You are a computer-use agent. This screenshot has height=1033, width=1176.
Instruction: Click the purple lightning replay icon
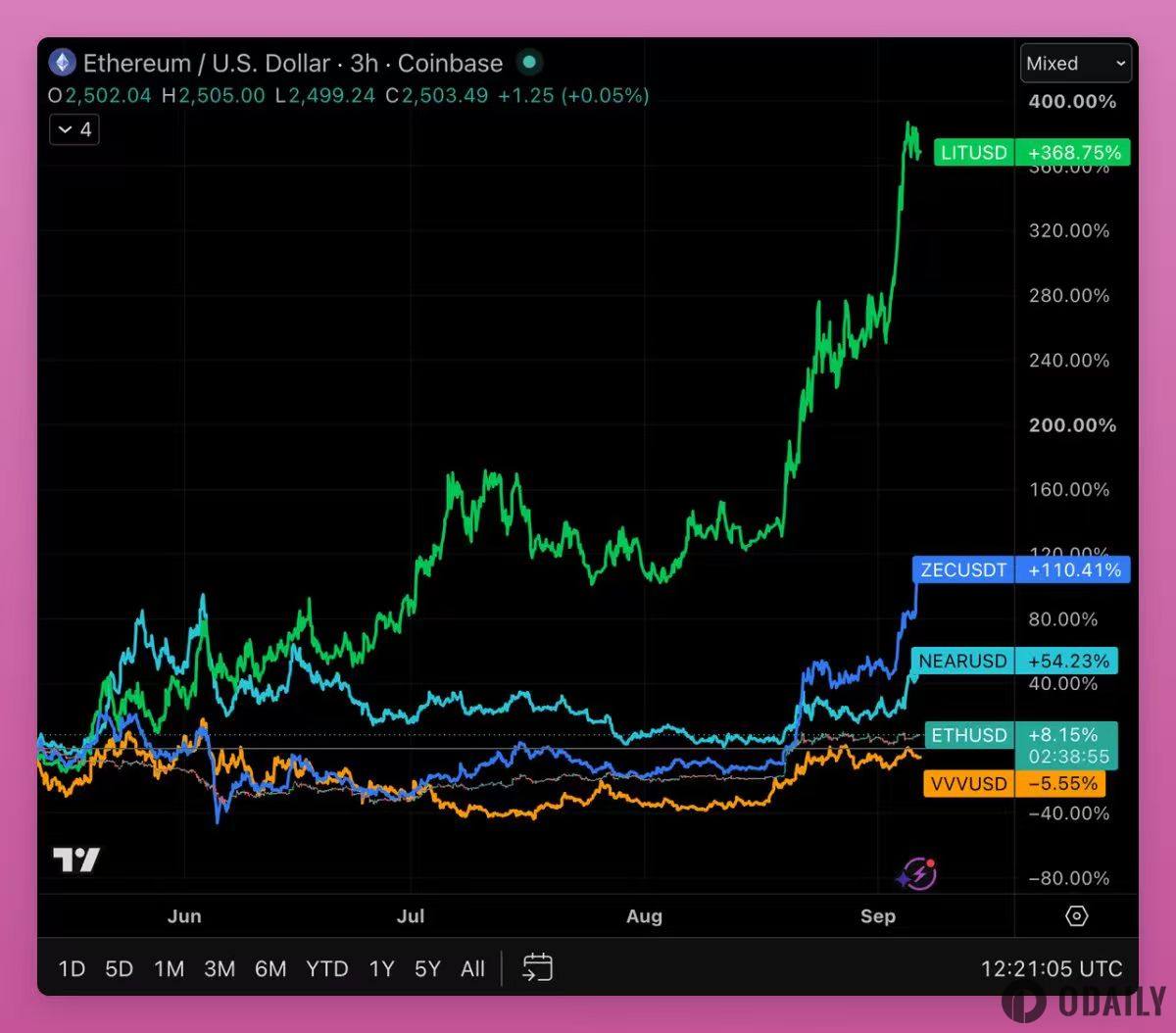pyautogui.click(x=917, y=872)
